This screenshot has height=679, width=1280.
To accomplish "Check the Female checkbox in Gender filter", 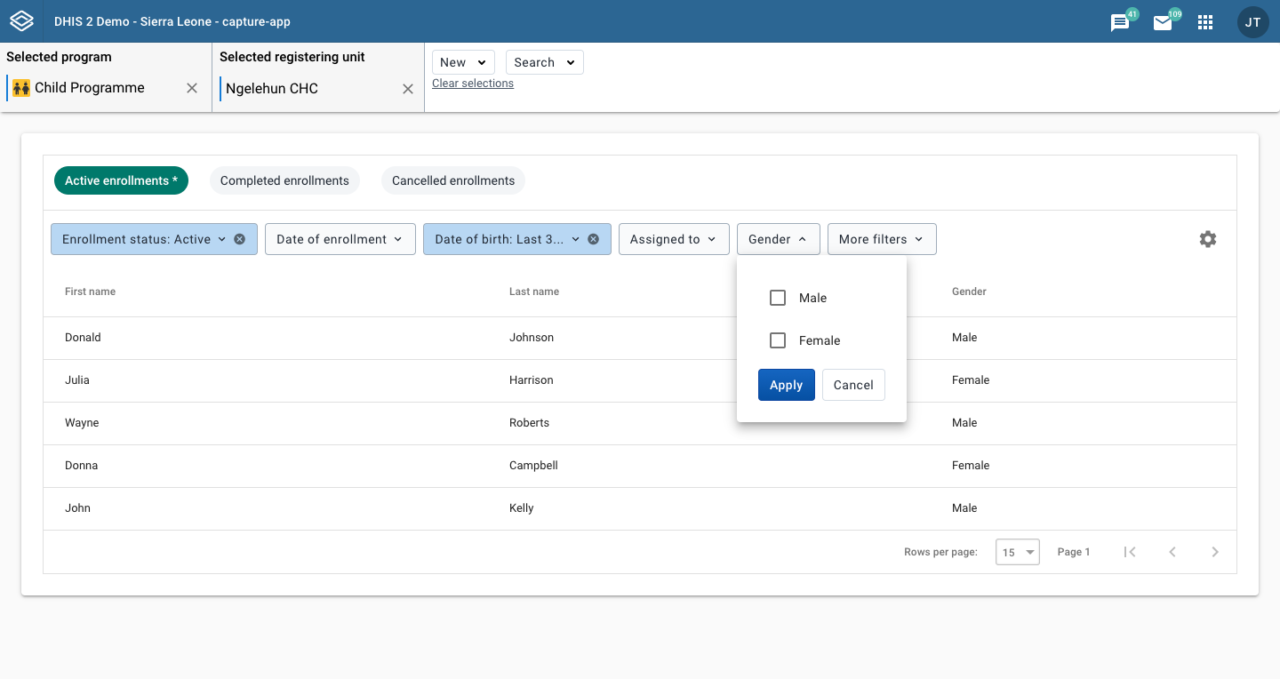I will tap(778, 340).
